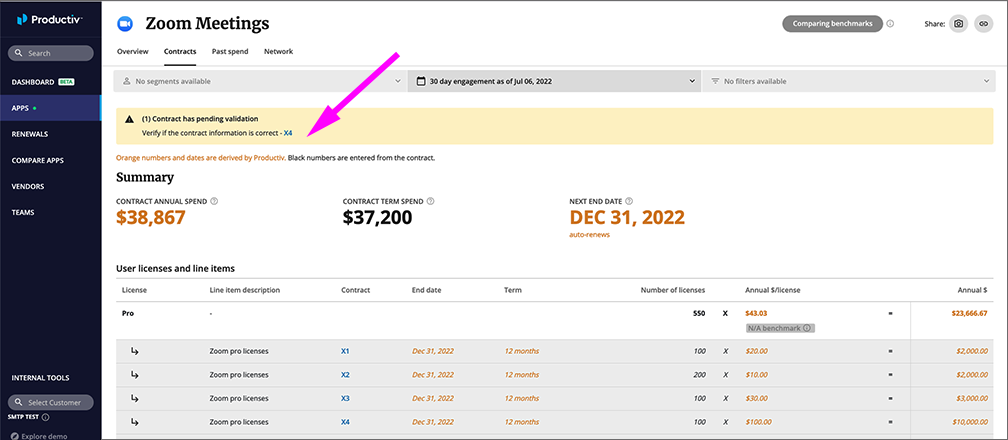
Task: Click the Select Customer field
Action: point(50,403)
